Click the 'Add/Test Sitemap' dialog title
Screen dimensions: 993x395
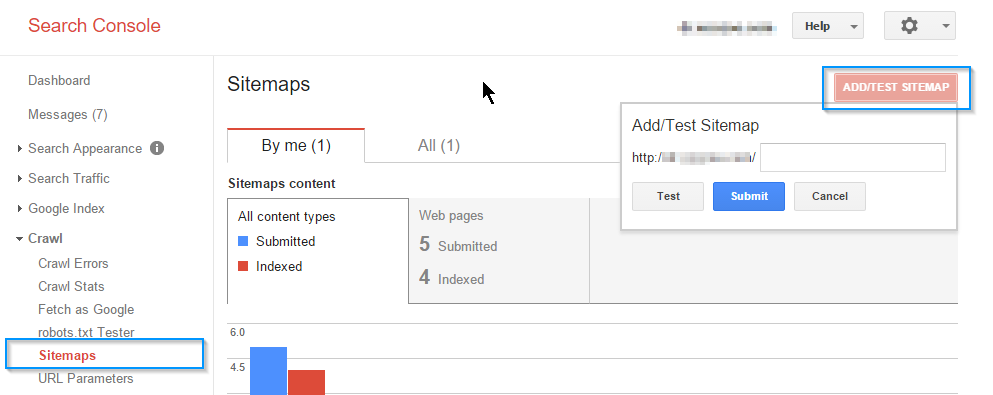click(695, 125)
